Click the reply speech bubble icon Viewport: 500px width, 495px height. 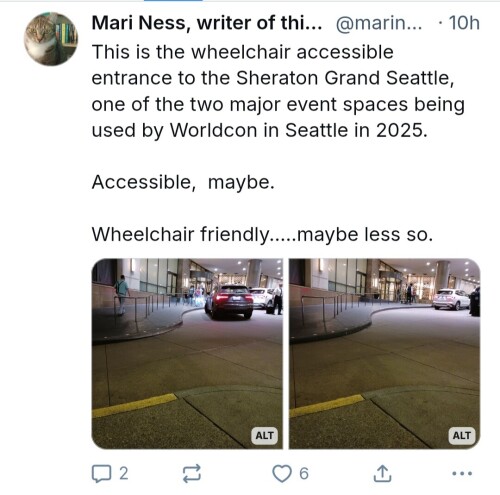(x=101, y=473)
